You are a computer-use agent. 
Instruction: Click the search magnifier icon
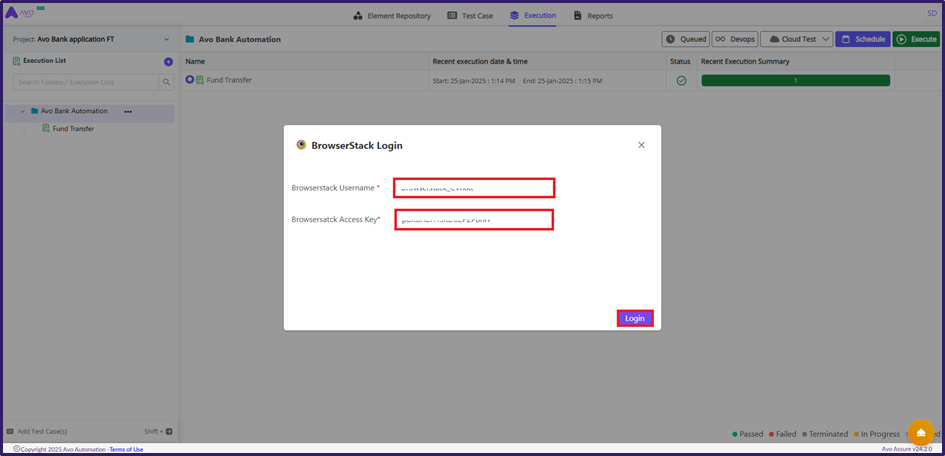coord(167,82)
